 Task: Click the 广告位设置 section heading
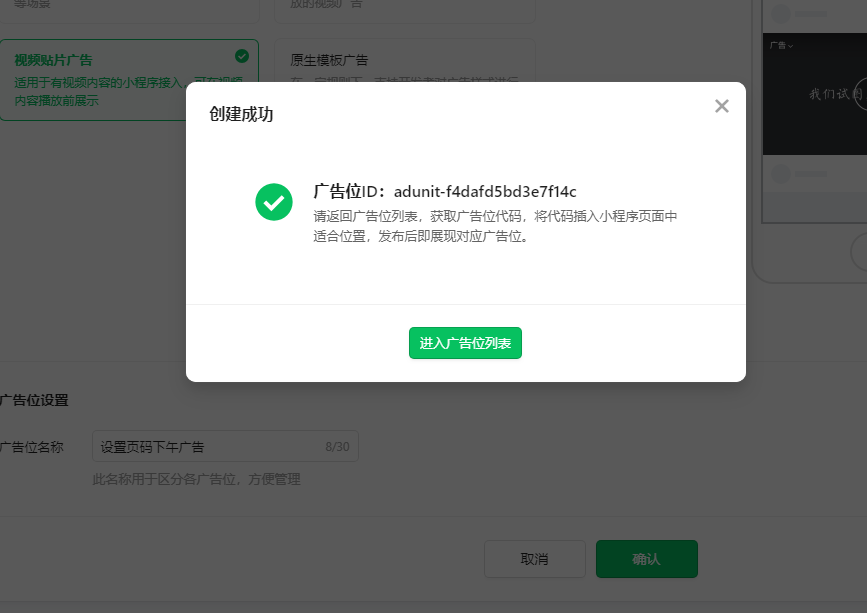(34, 400)
